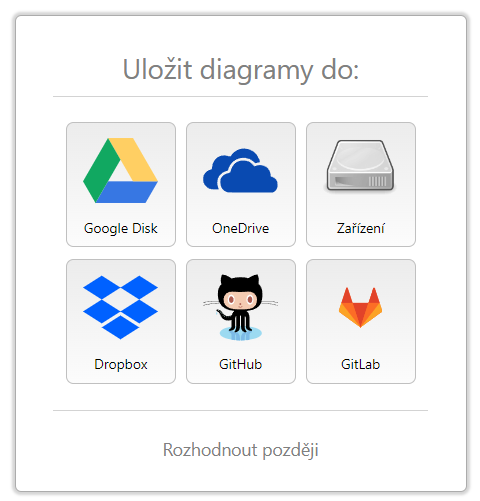480x501 pixels.
Task: Click the orange GitLab fox logo
Action: 360,307
